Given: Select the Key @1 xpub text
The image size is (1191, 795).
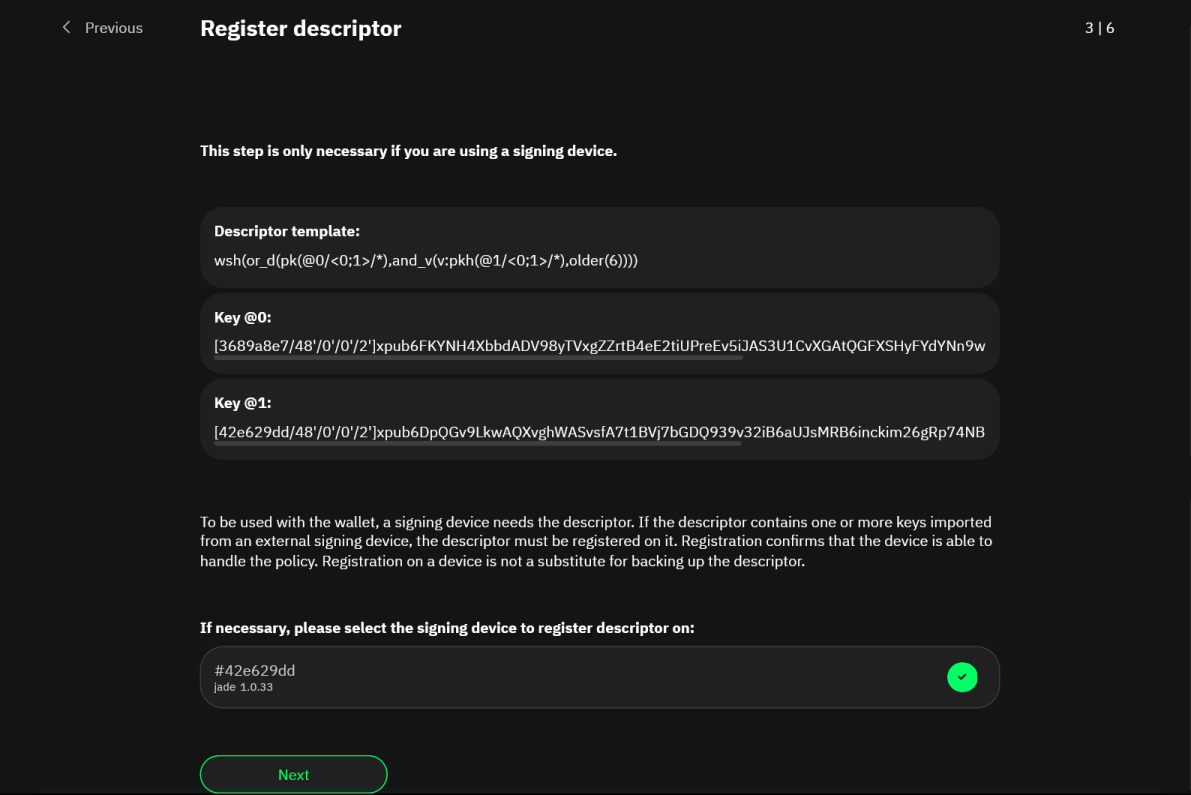Looking at the screenshot, I should pos(600,432).
